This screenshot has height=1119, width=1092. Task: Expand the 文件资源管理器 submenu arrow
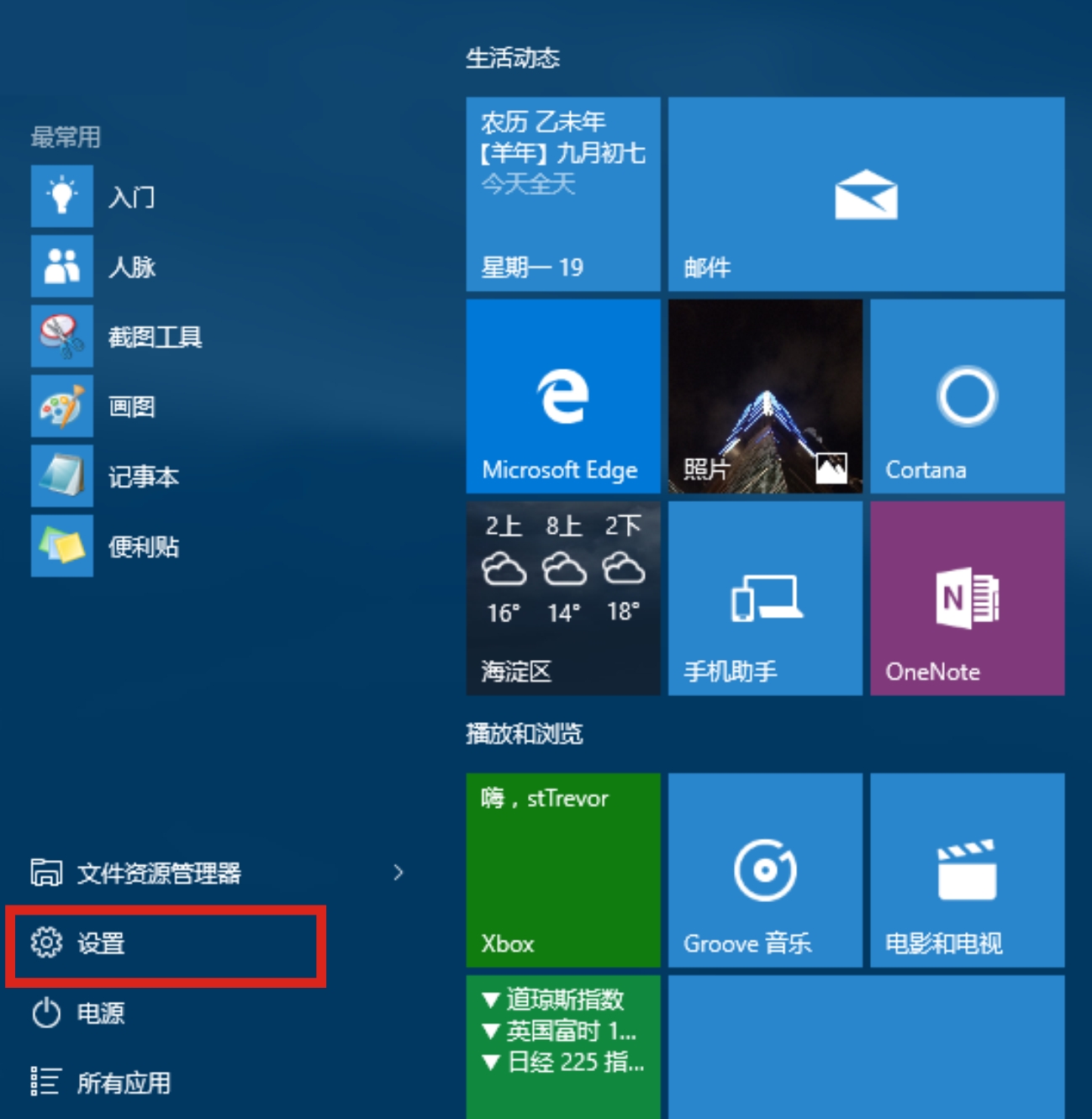pos(400,874)
